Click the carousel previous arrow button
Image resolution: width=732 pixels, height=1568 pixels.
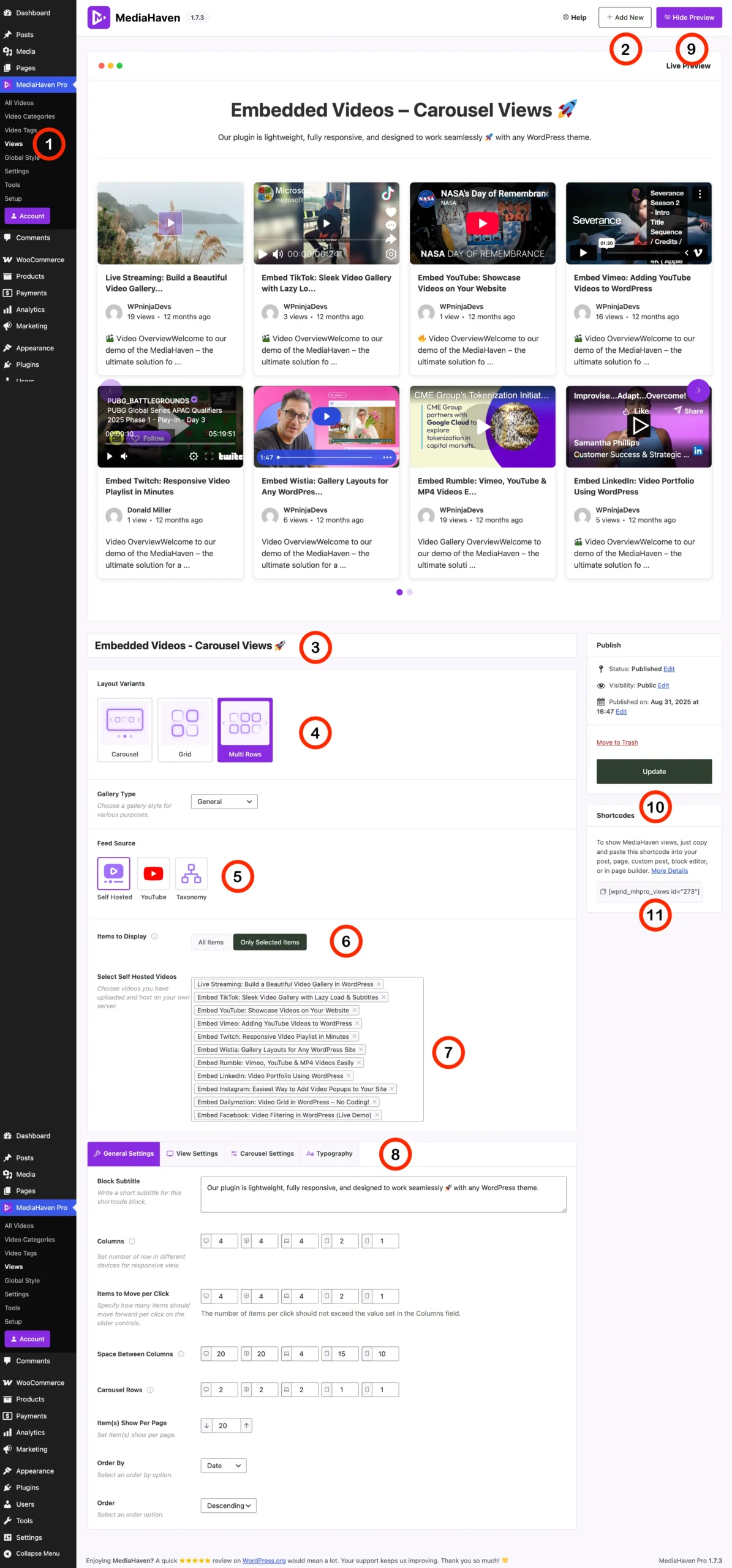pos(111,390)
